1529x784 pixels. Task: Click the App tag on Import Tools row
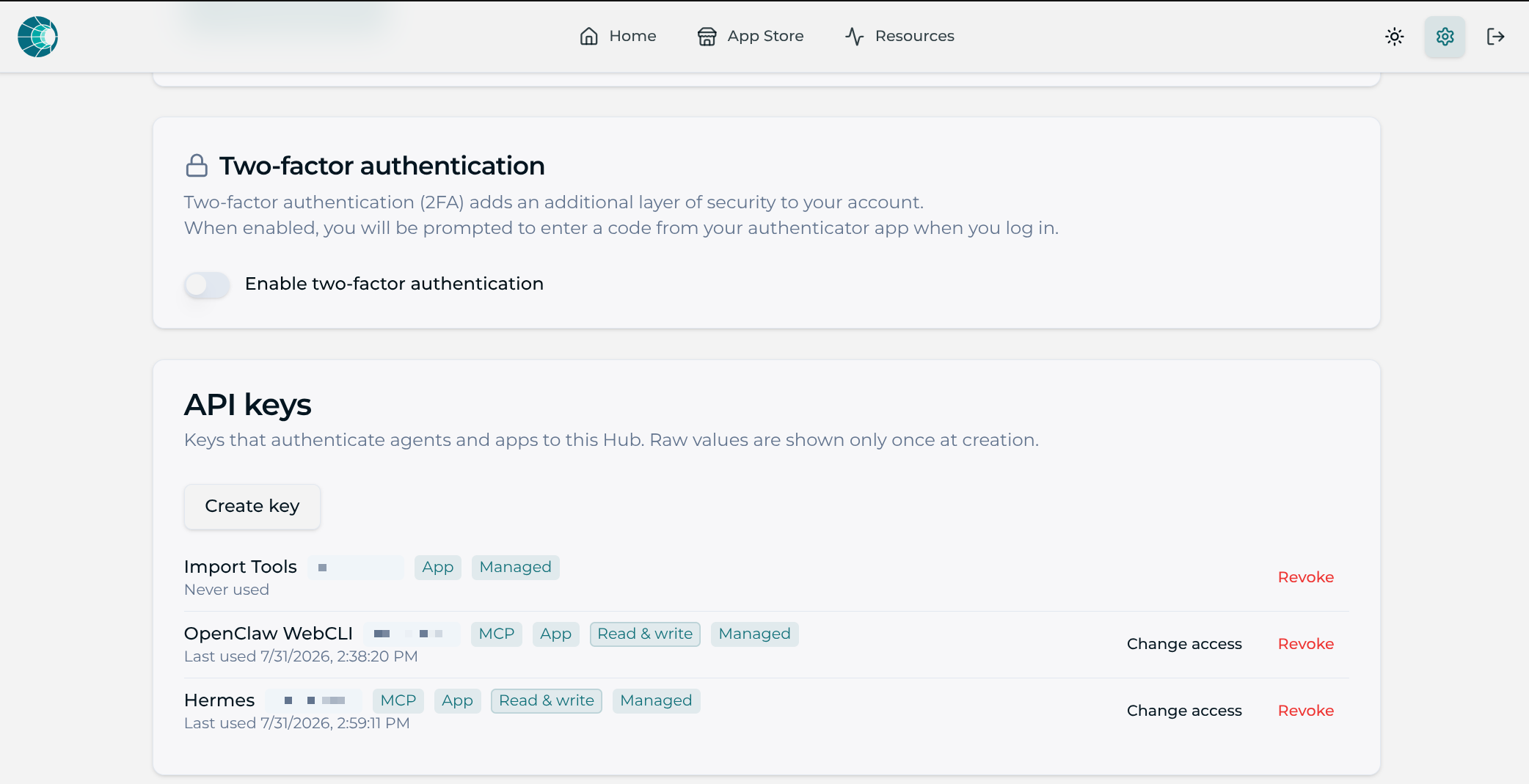point(438,568)
